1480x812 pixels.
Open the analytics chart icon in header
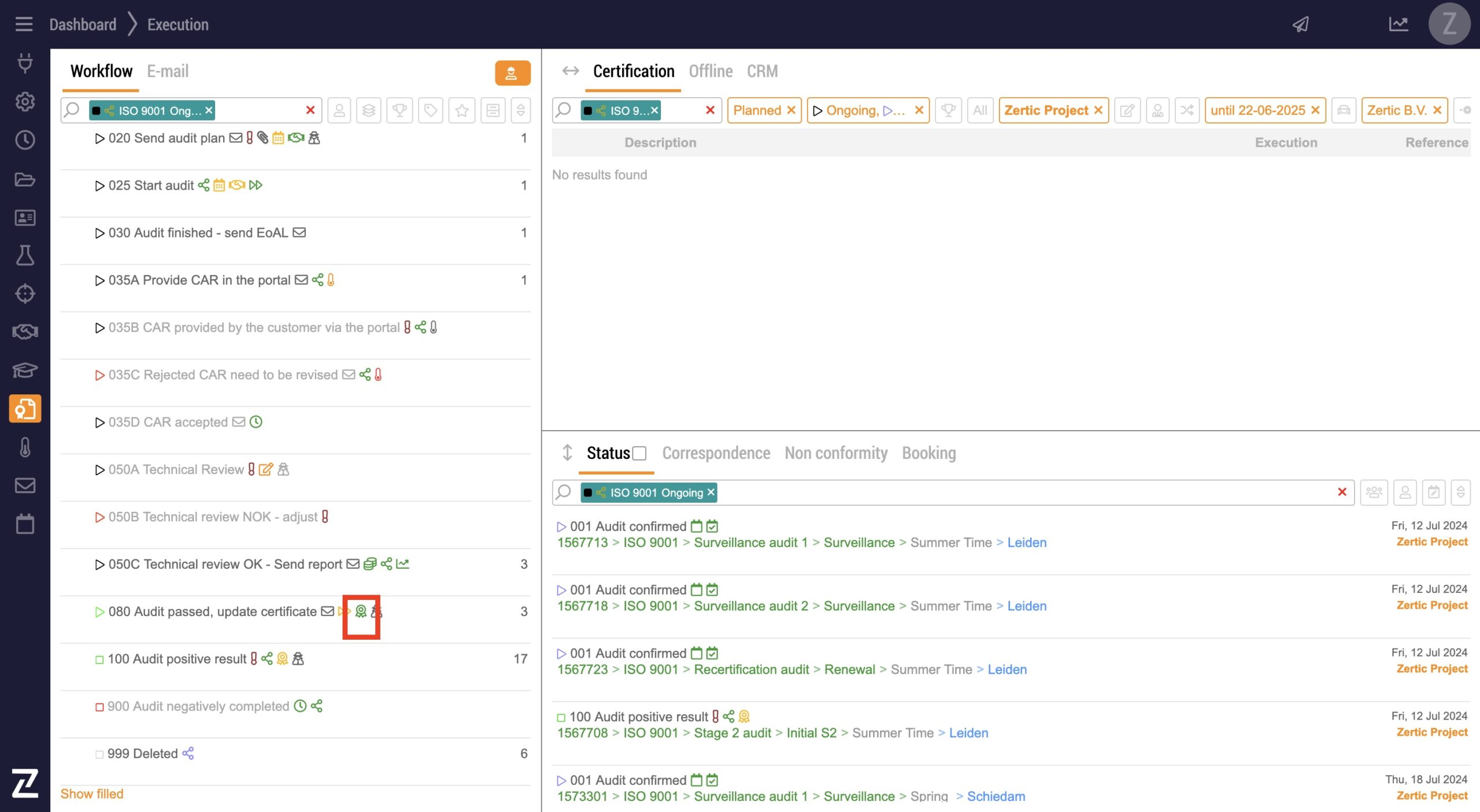coord(1398,24)
